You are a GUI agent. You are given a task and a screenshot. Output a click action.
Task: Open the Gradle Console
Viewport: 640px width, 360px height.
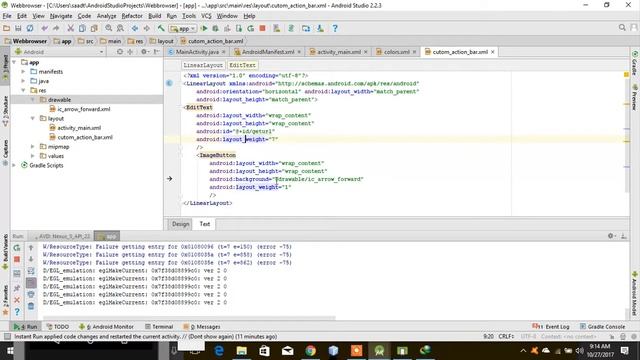[x=602, y=327]
